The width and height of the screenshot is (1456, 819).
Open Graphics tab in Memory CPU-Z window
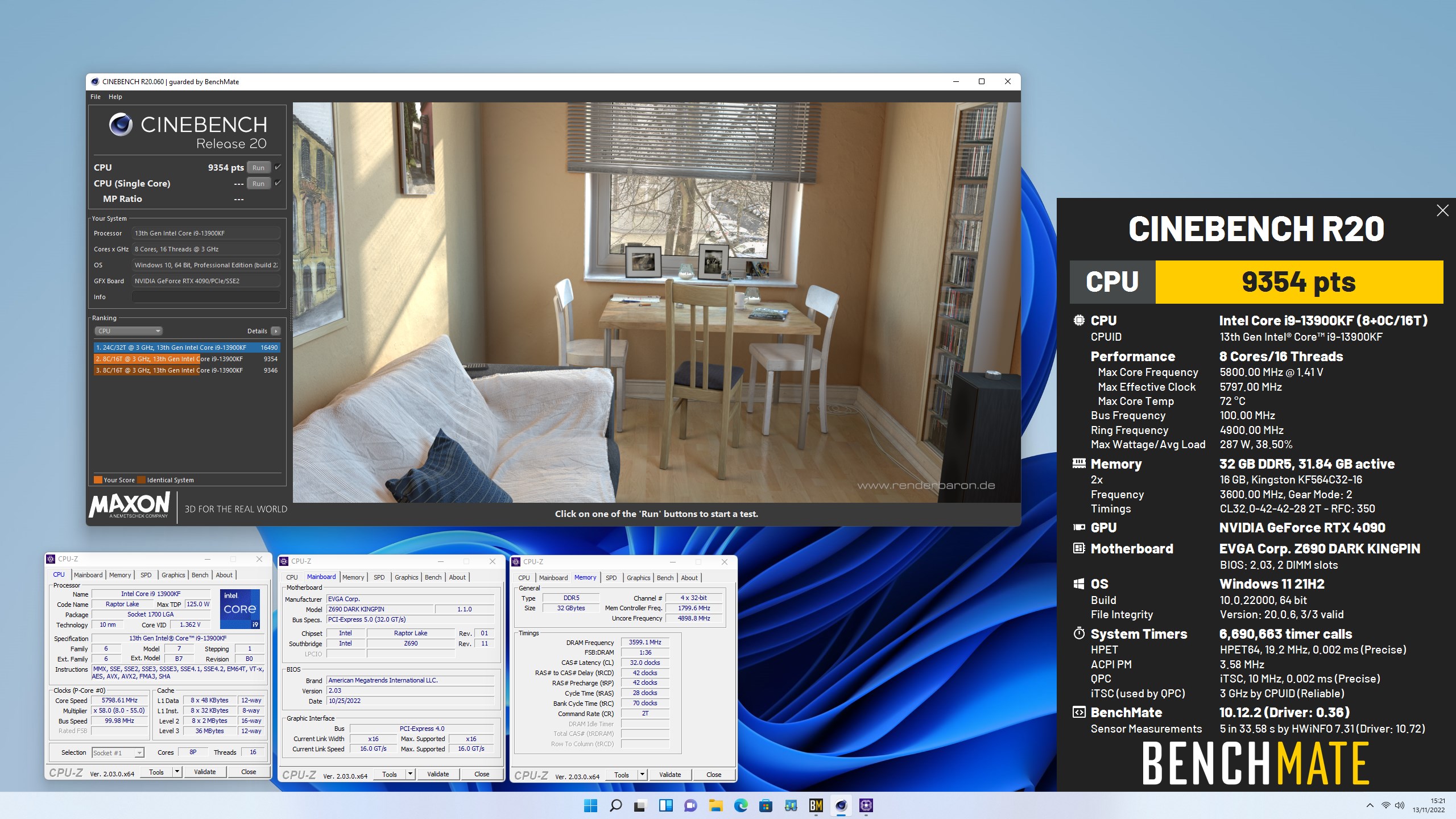[x=638, y=578]
